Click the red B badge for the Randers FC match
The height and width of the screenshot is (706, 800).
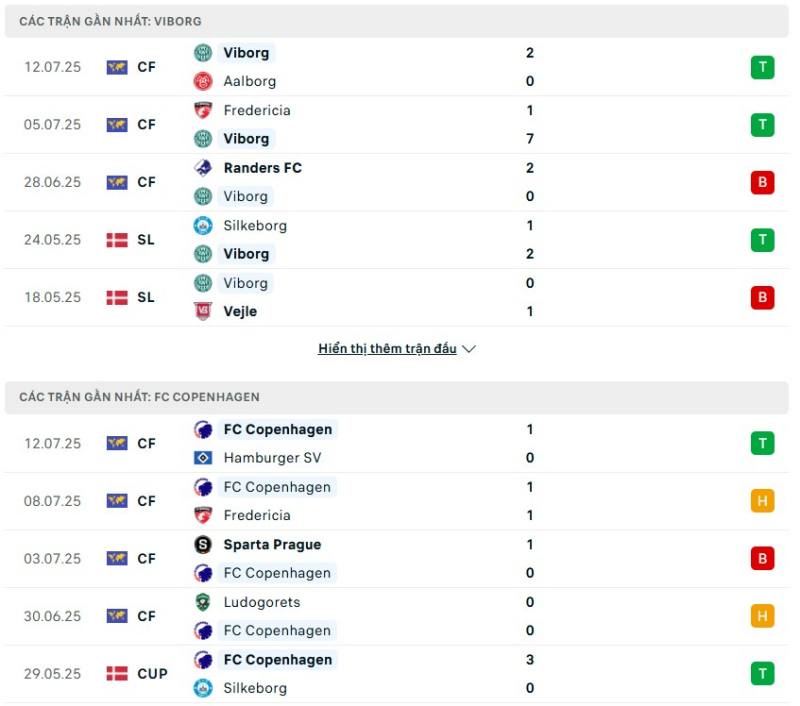pyautogui.click(x=762, y=182)
